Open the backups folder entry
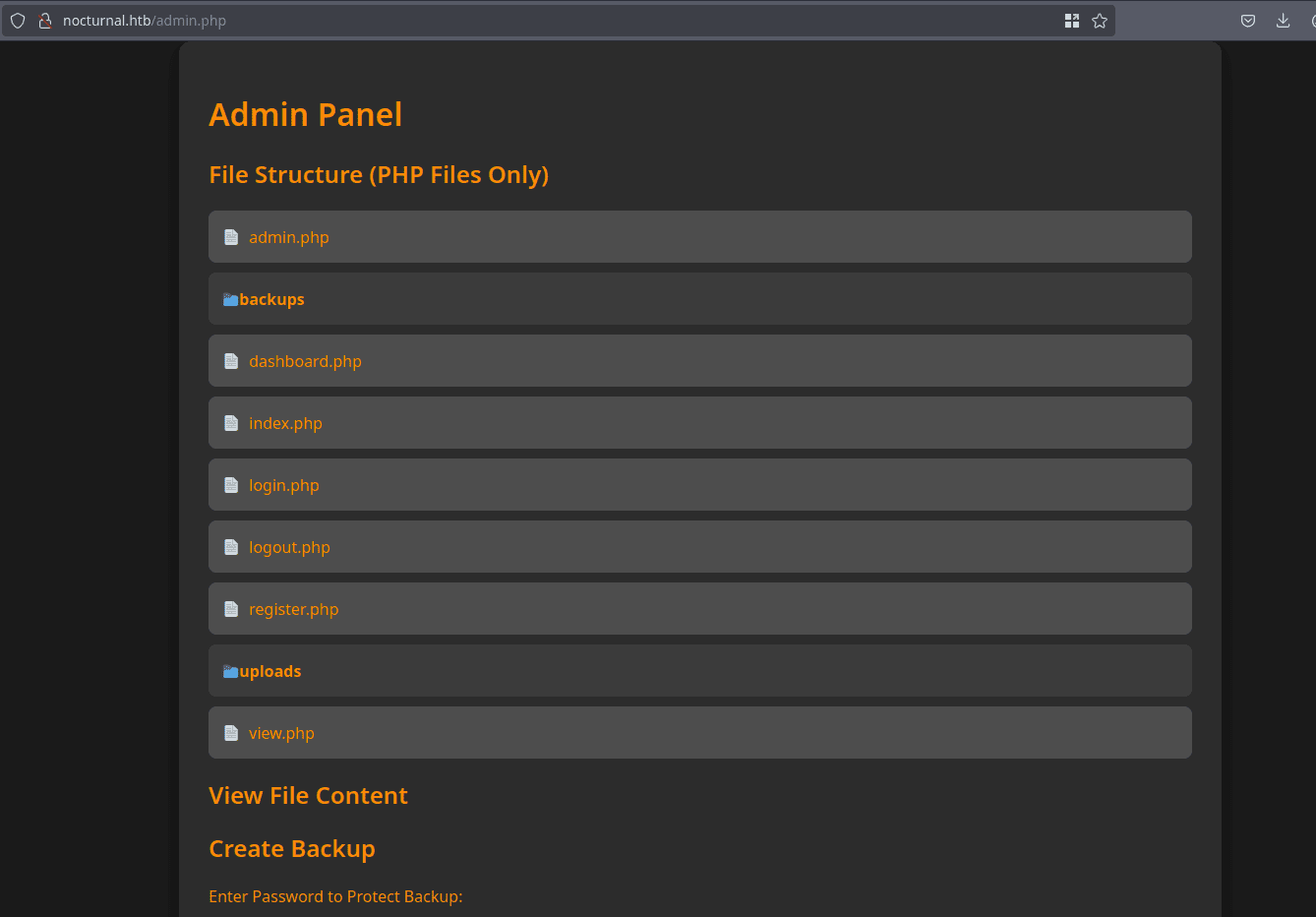1316x917 pixels. point(272,299)
